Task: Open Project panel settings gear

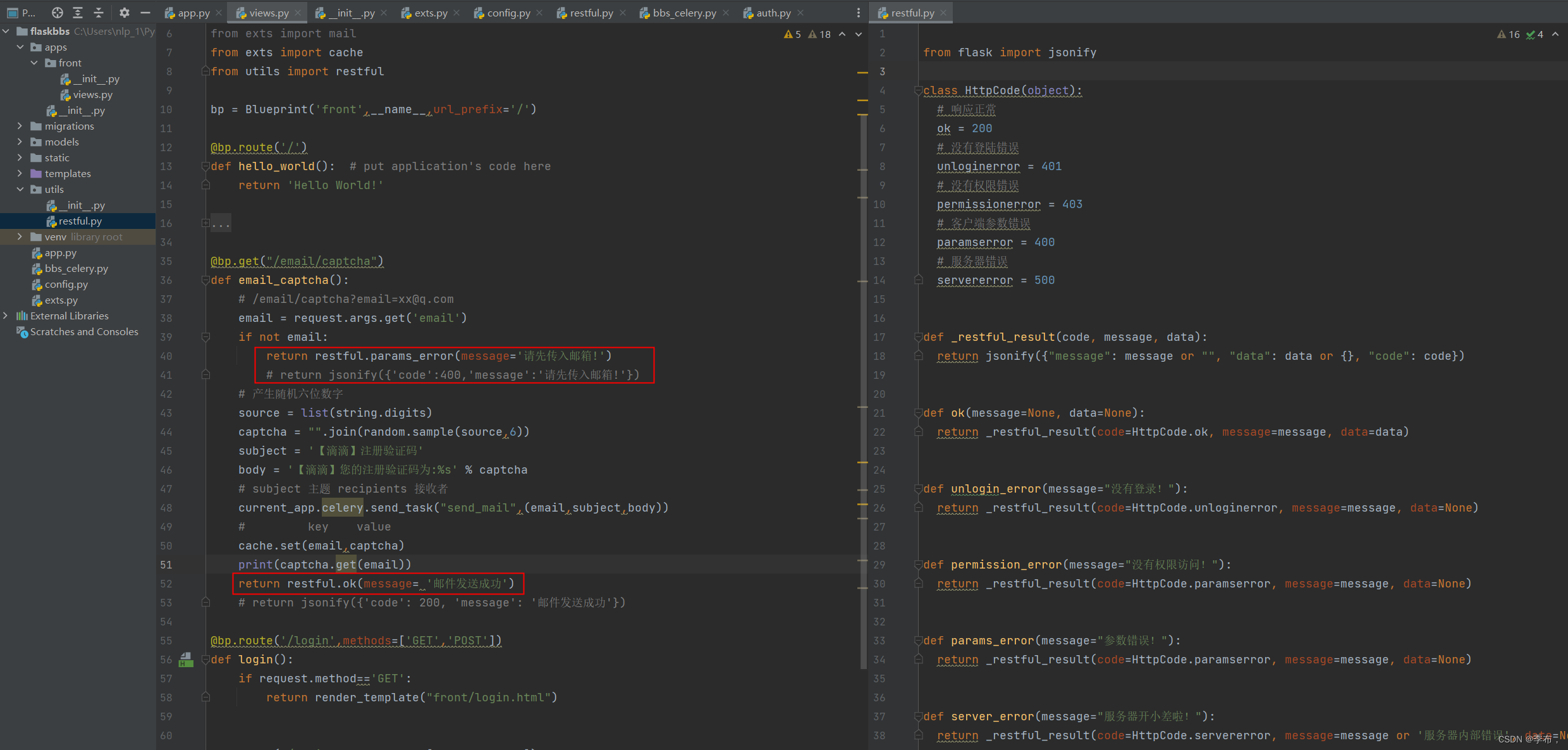Action: point(124,13)
